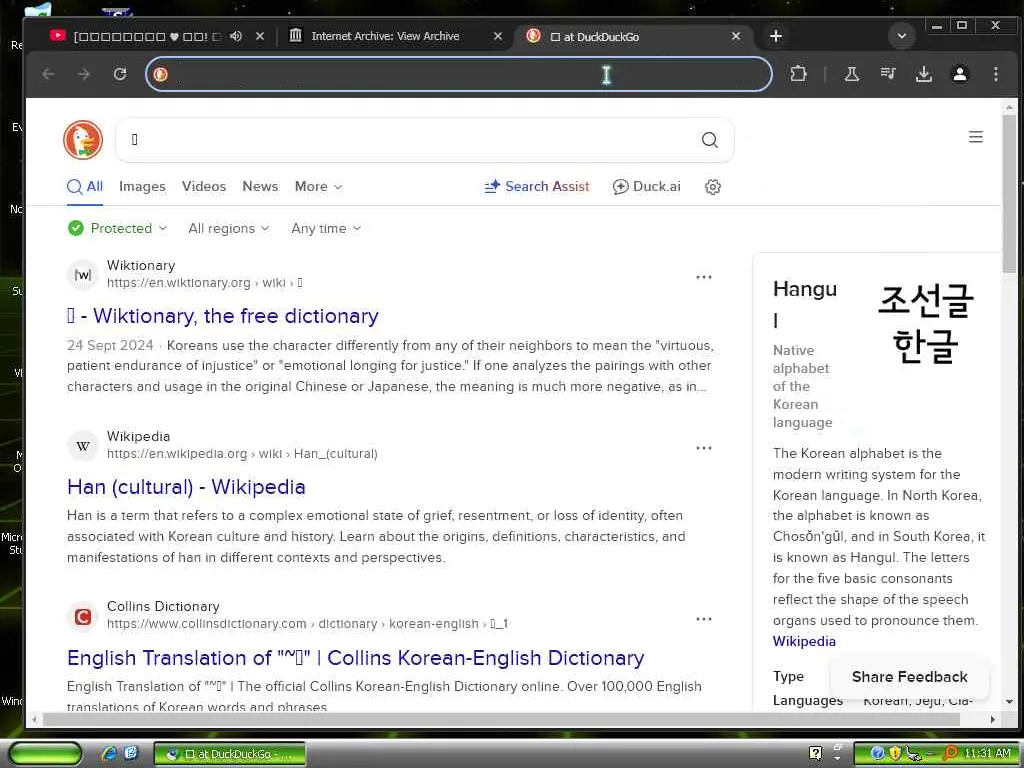Open the Any time filter dropdown
Image resolution: width=1024 pixels, height=768 pixels.
[x=326, y=228]
